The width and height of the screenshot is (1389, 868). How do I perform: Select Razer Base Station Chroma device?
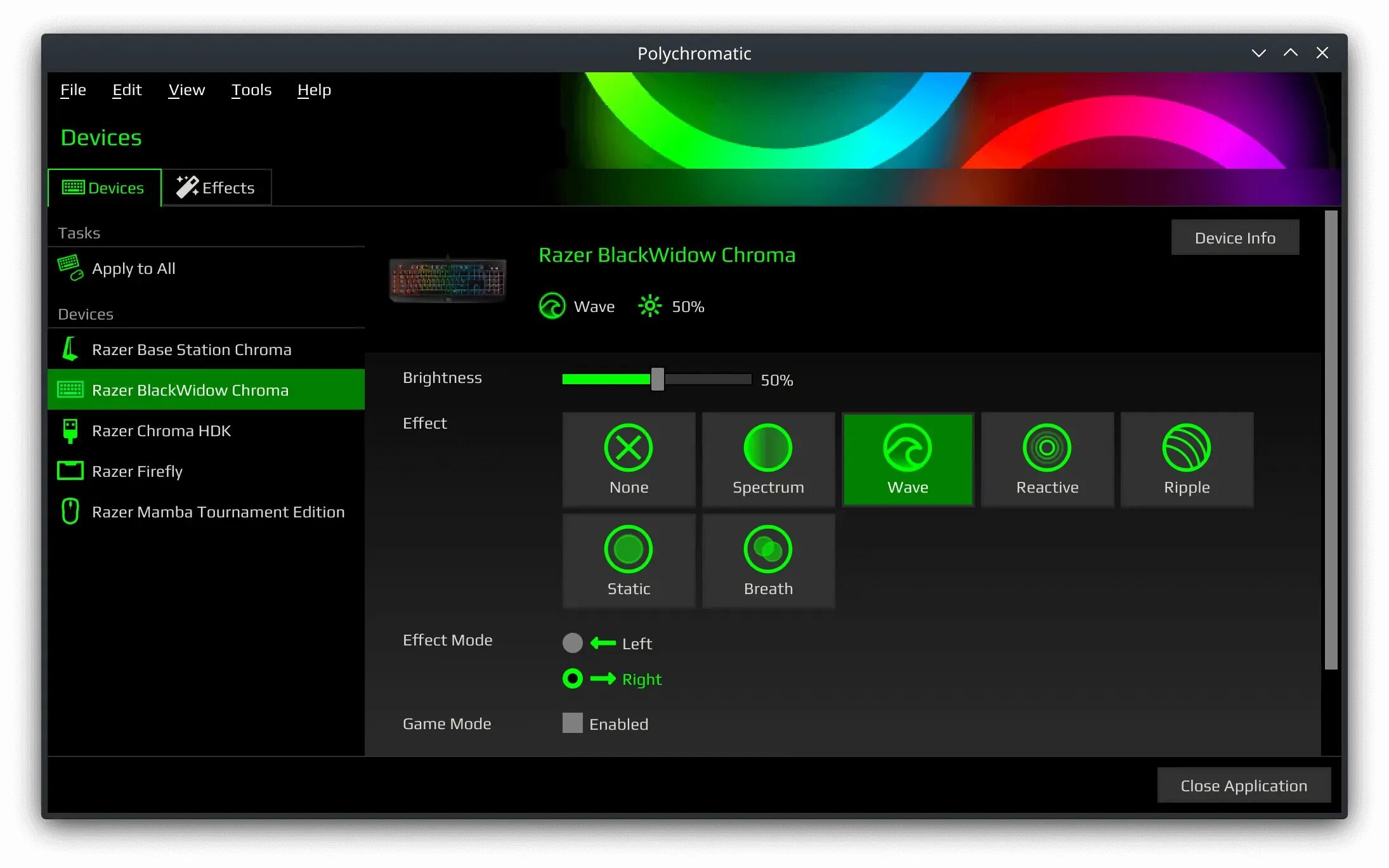(191, 349)
